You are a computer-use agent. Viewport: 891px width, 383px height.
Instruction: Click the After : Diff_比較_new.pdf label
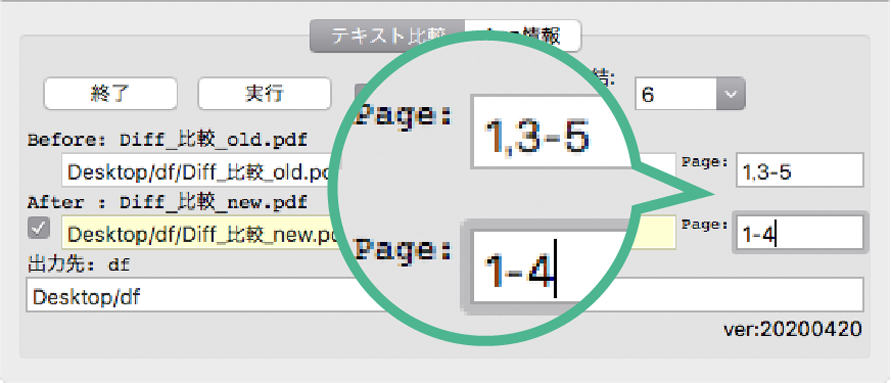[168, 202]
